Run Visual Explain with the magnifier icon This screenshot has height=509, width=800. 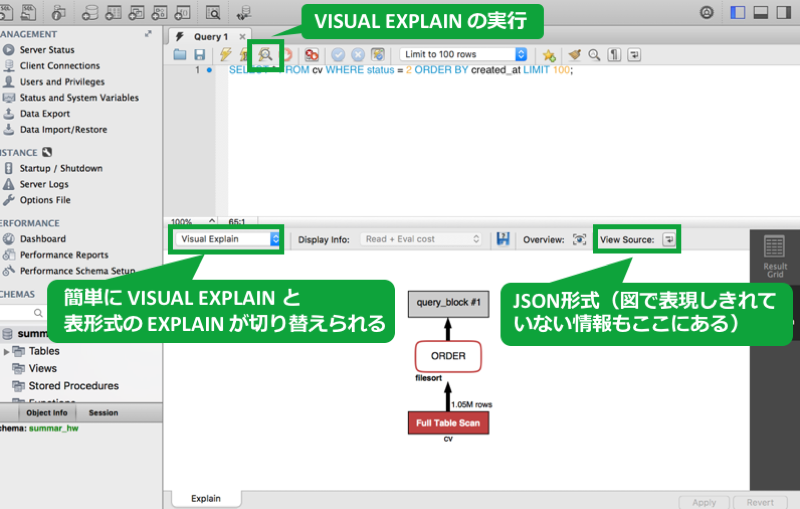coord(266,55)
